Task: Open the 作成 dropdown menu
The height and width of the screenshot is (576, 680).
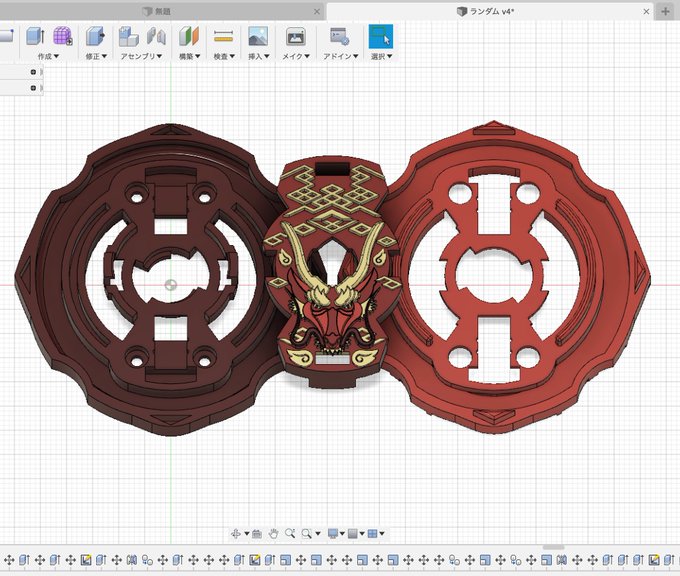Action: click(48, 56)
